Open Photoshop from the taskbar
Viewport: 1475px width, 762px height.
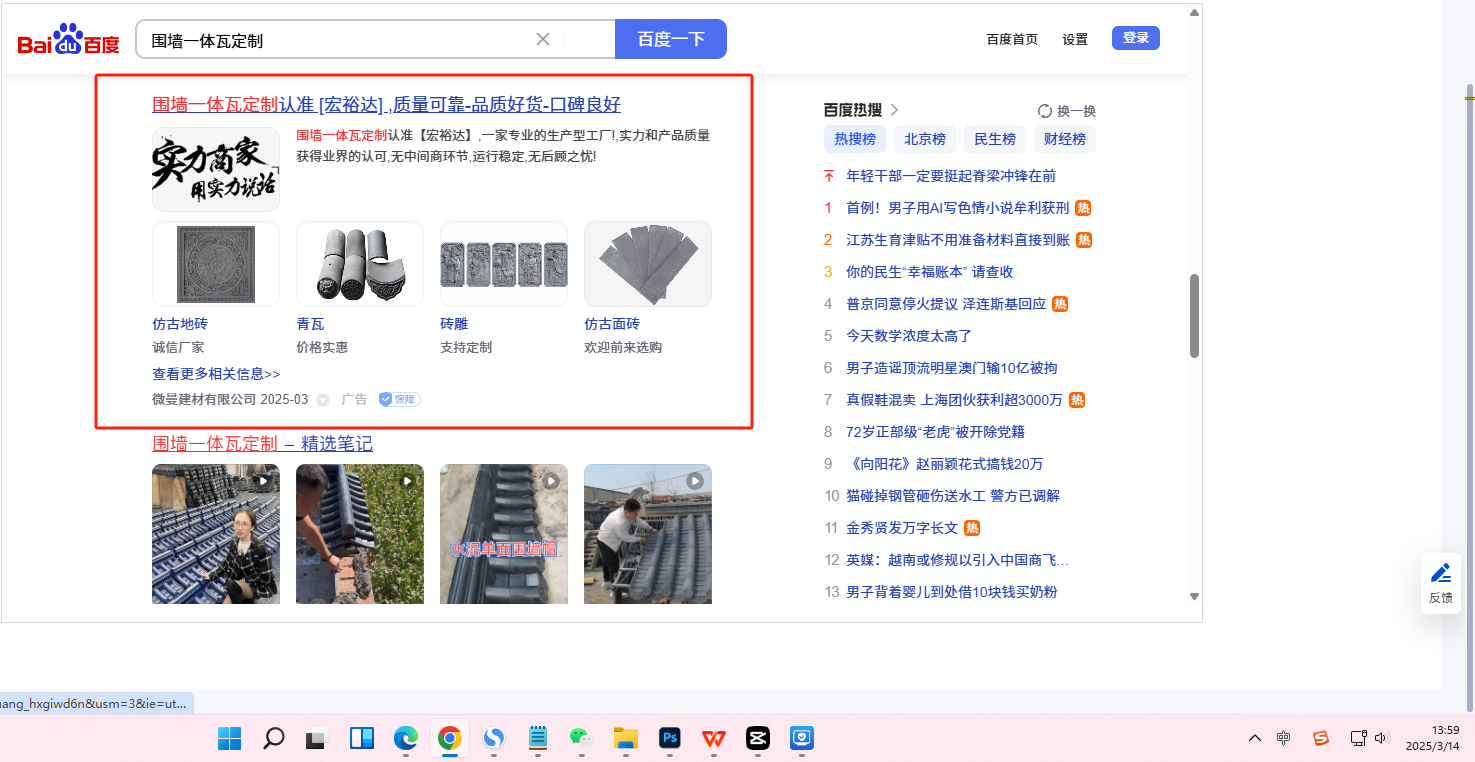tap(670, 739)
